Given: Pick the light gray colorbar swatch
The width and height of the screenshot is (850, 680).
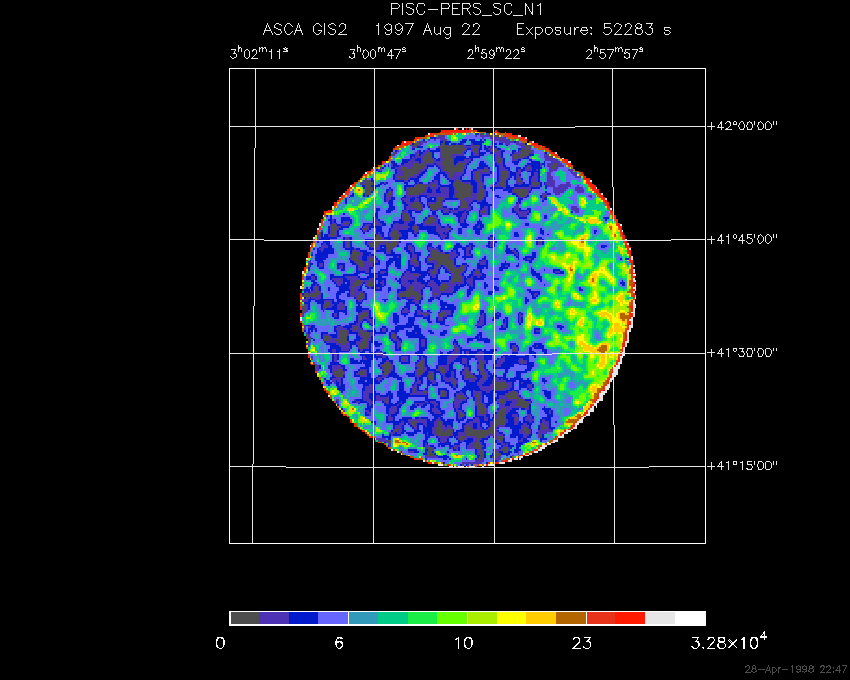Looking at the screenshot, I should click(660, 618).
